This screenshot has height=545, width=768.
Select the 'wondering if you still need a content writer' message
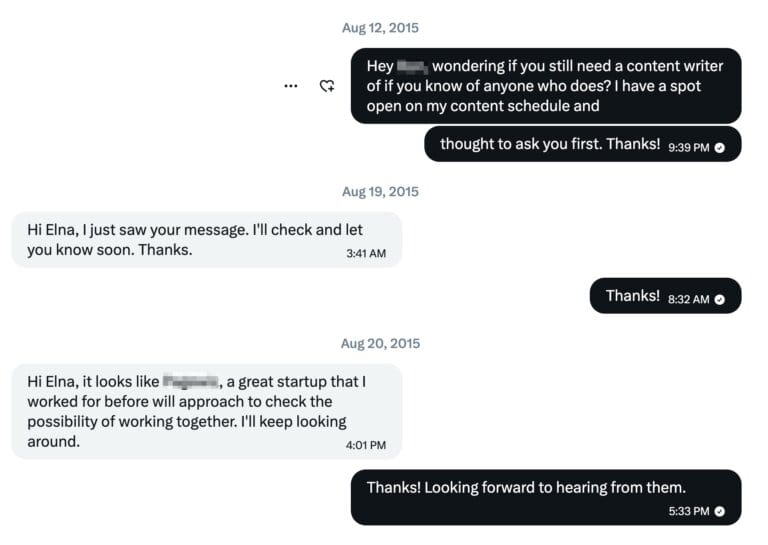pos(545,86)
